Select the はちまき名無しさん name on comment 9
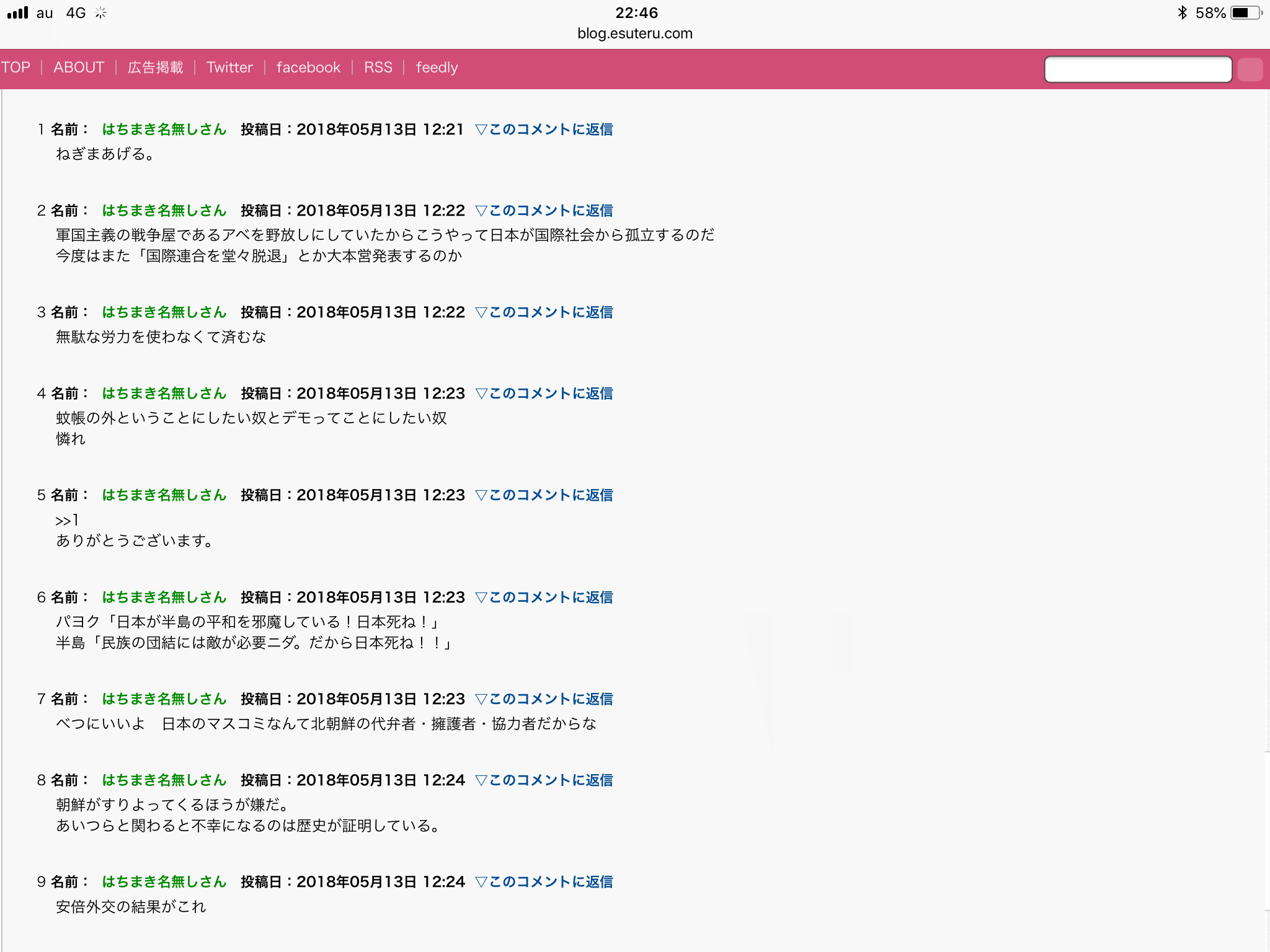 164,882
